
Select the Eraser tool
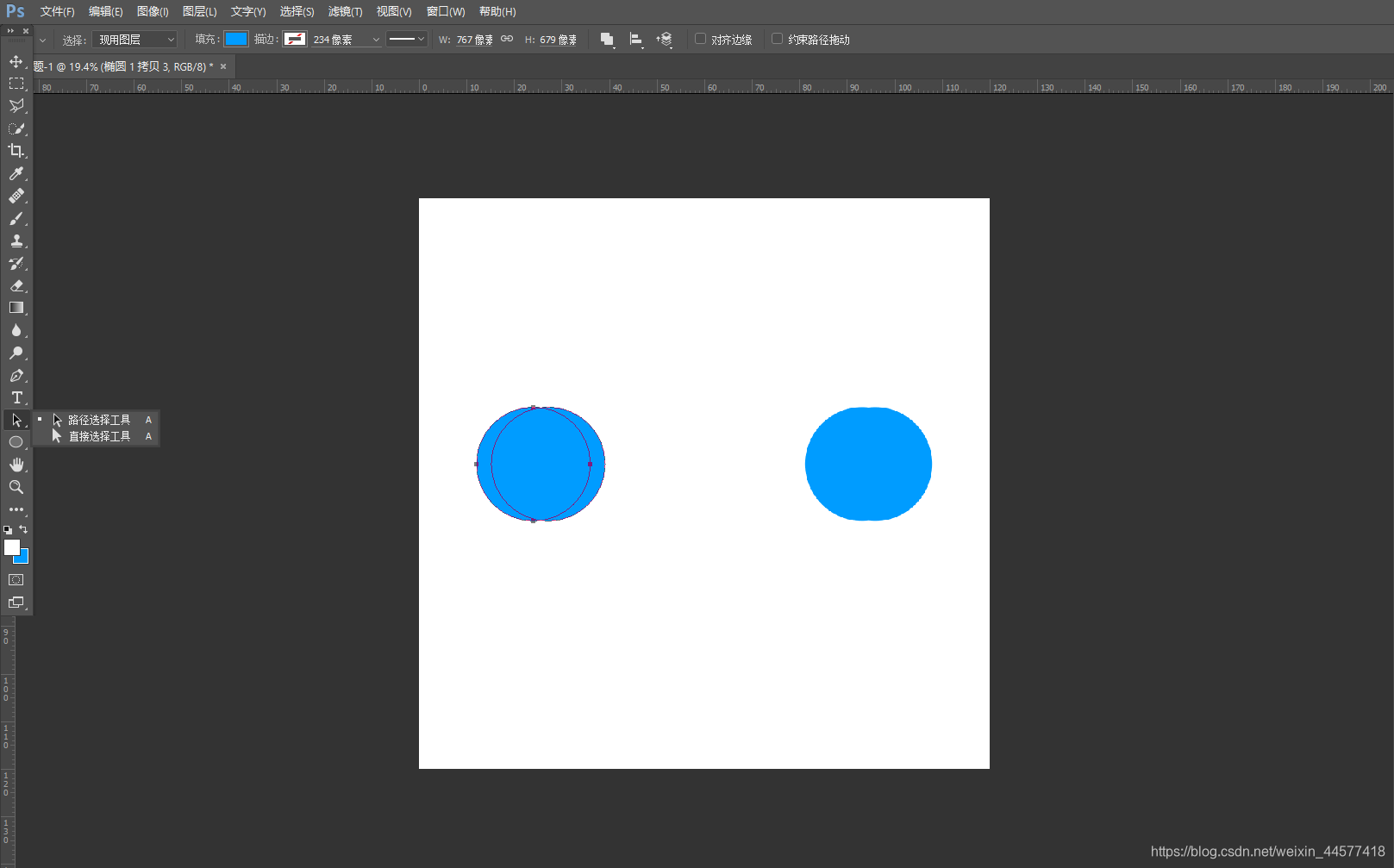[x=16, y=285]
